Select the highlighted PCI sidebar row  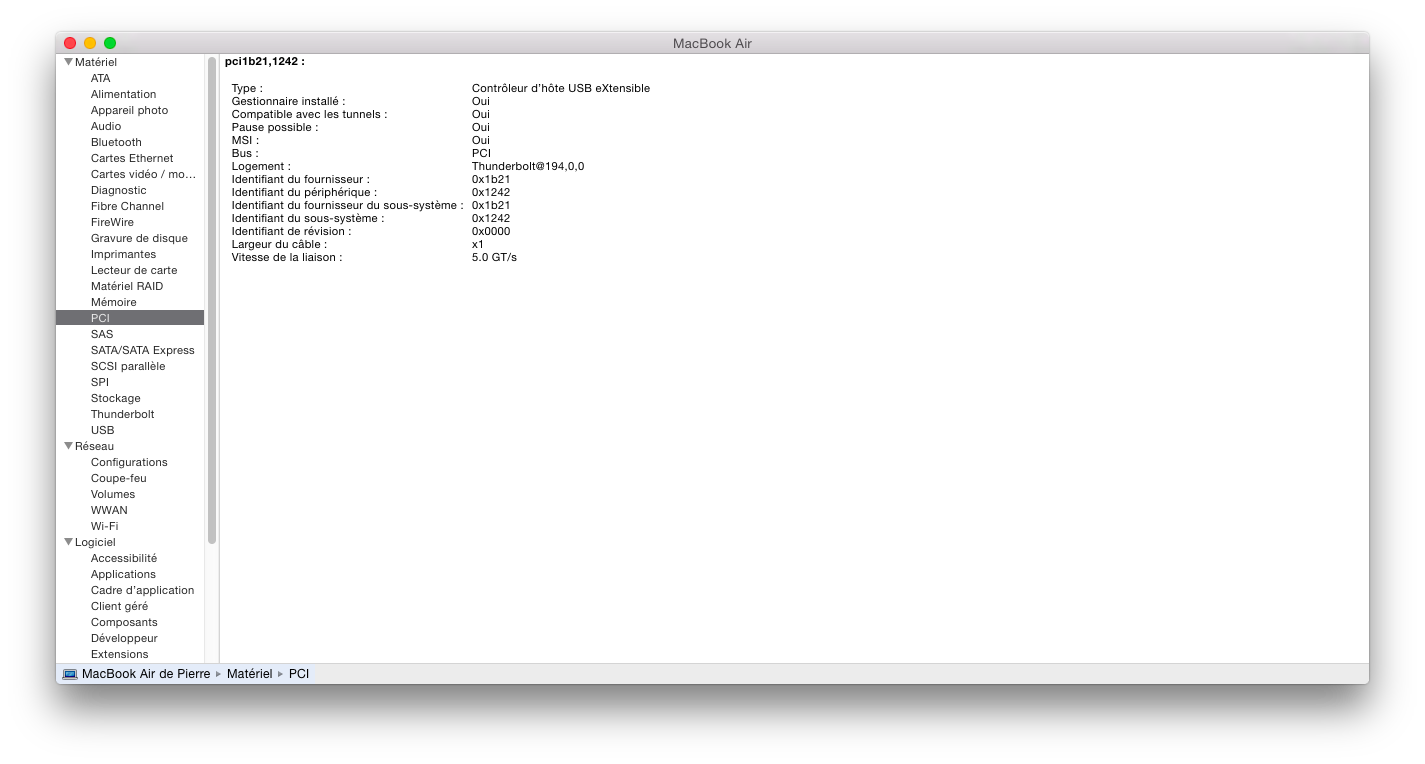point(130,318)
